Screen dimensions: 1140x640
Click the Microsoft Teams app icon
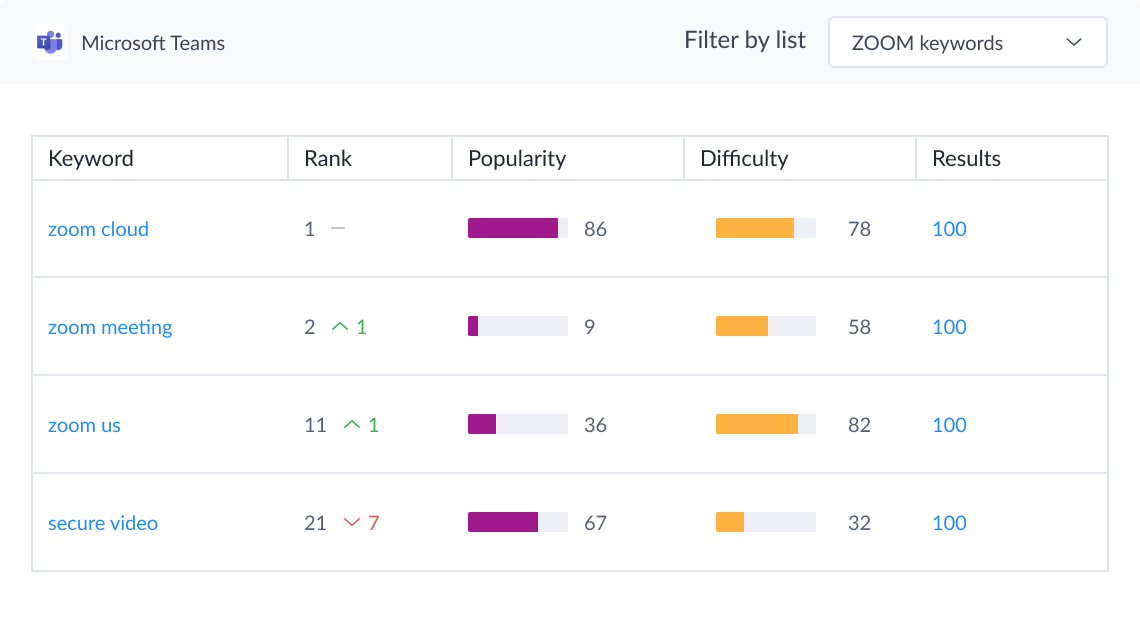click(50, 43)
